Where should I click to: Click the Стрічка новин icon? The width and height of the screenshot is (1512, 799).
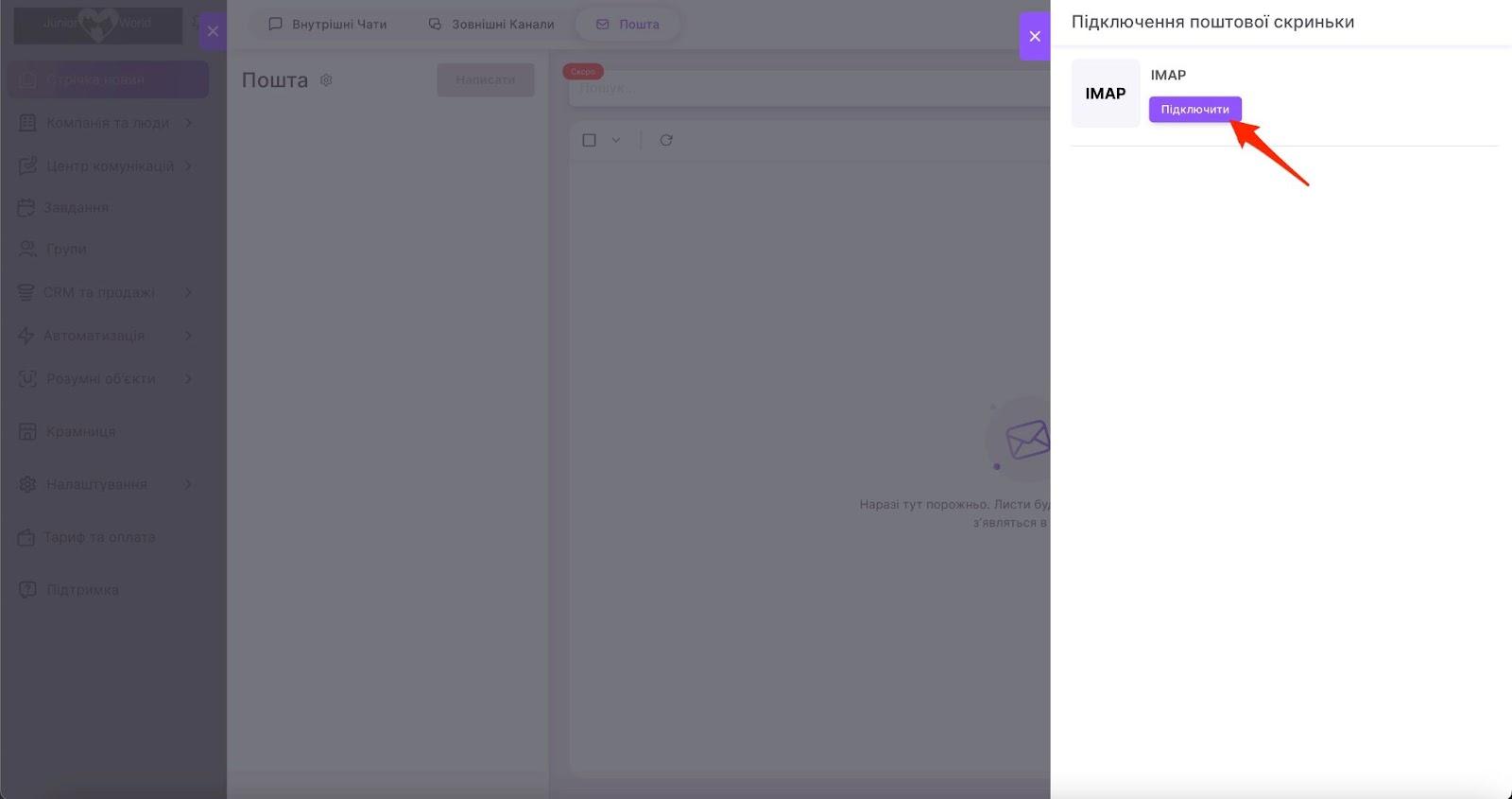tap(27, 79)
